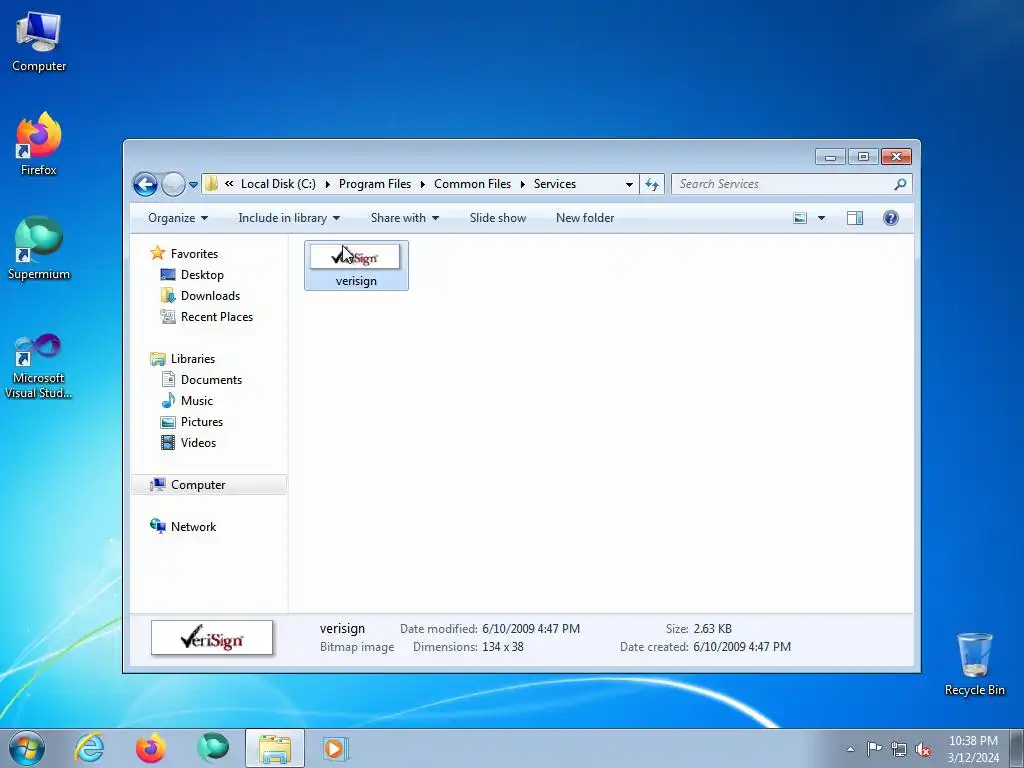Open Action Center flag icon

[874, 749]
